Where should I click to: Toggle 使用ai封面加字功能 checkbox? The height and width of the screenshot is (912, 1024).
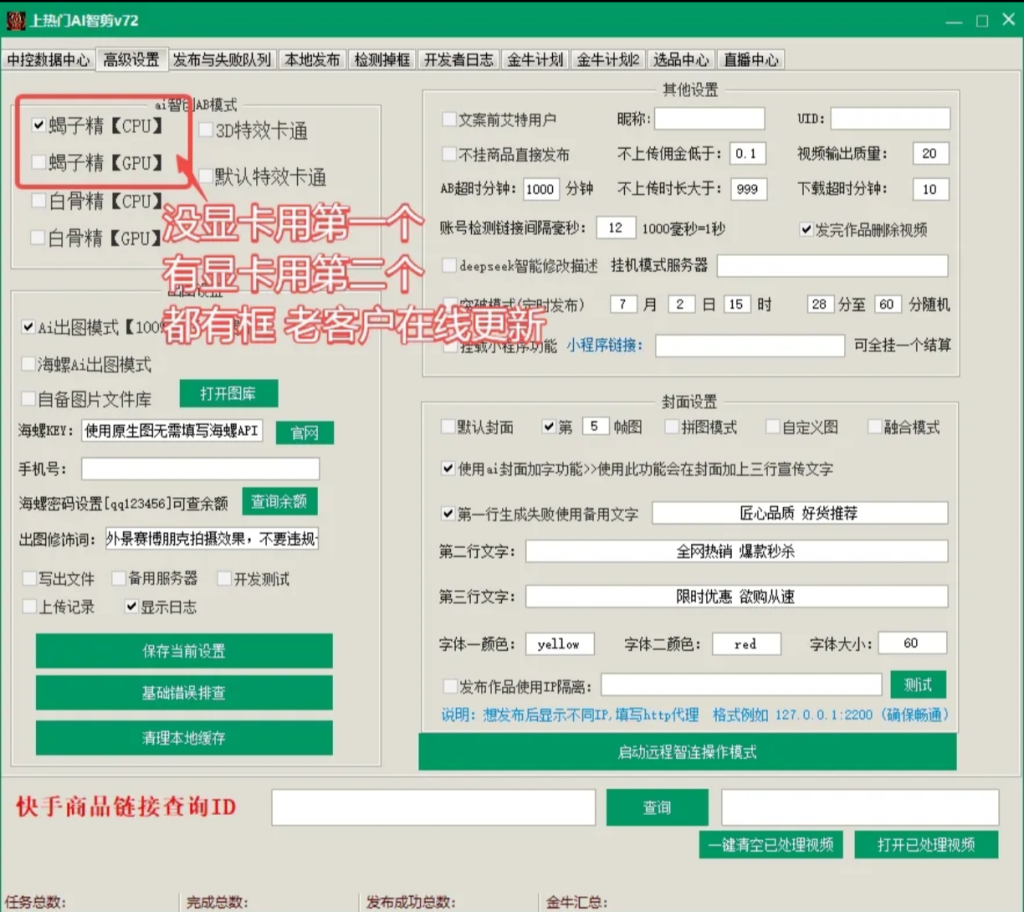(448, 468)
